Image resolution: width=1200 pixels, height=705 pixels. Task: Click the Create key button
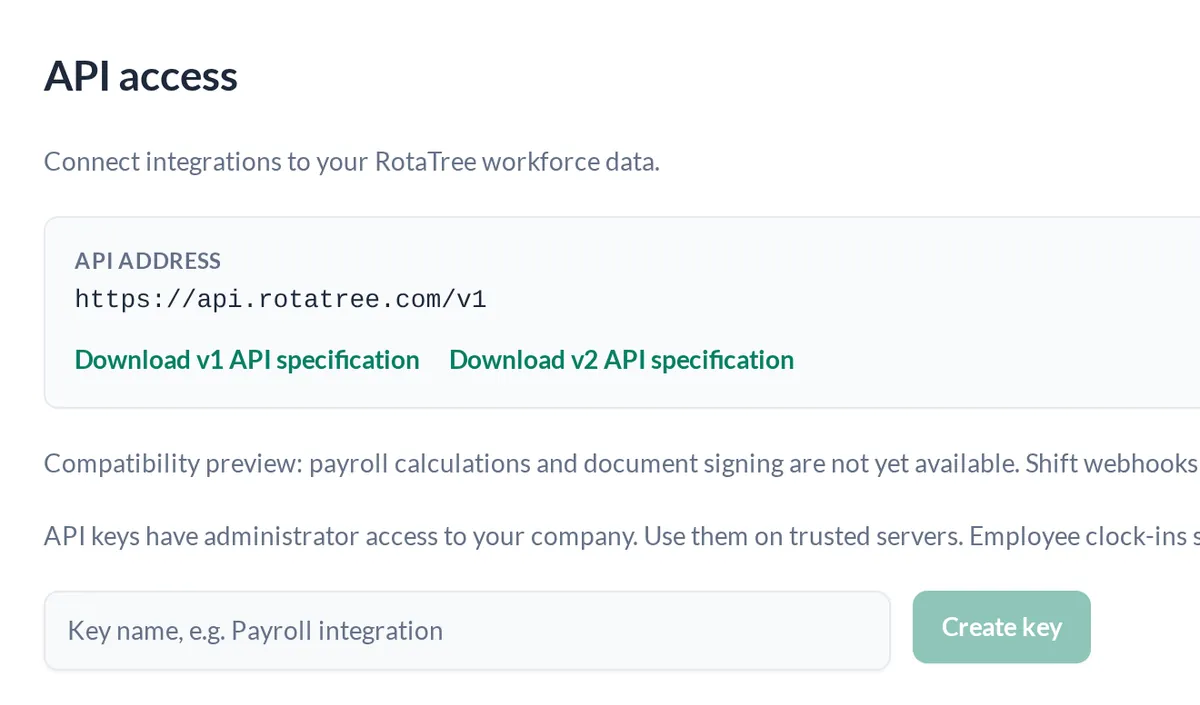pyautogui.click(x=1001, y=627)
